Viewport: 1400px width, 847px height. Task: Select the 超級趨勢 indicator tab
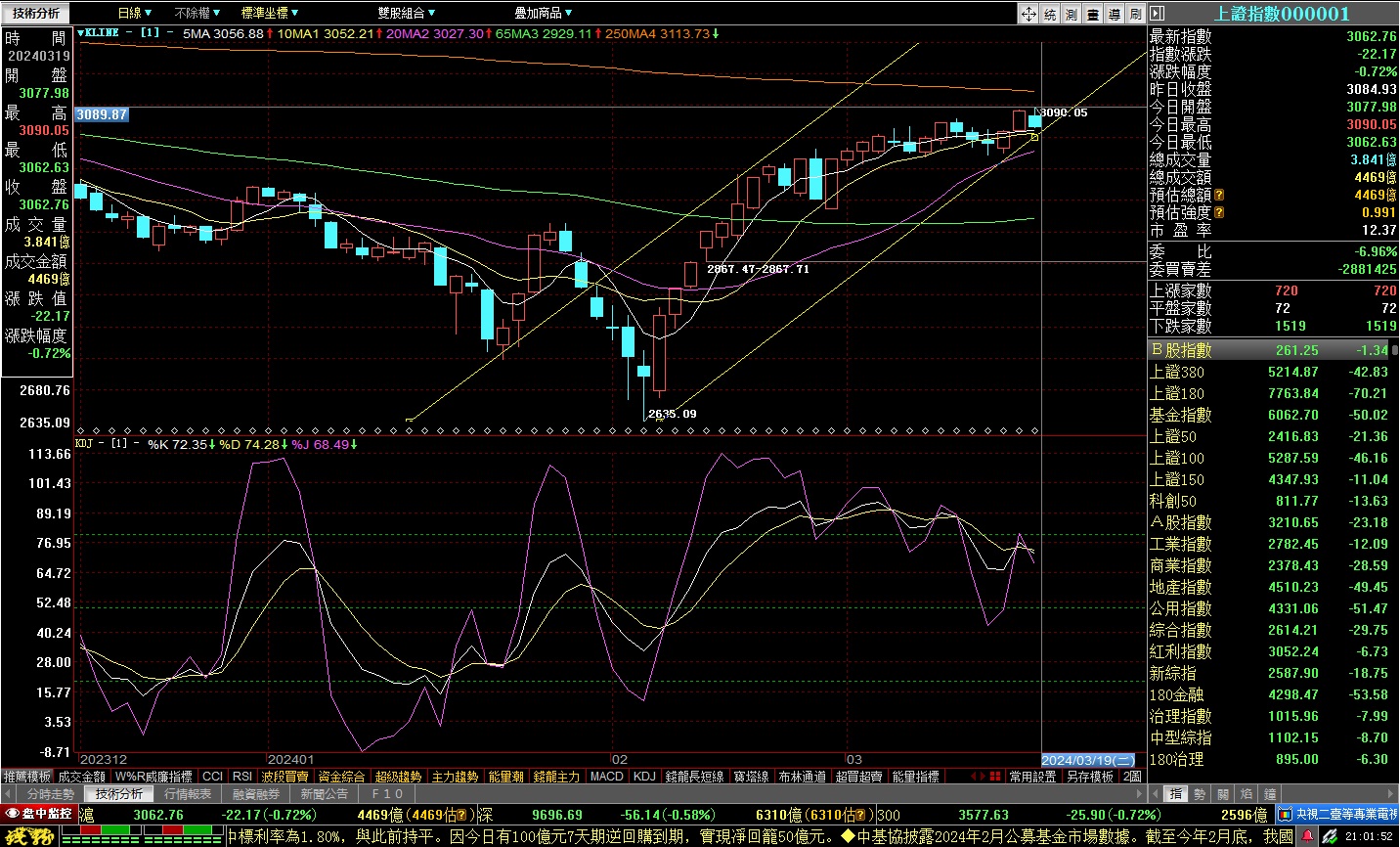coord(398,777)
